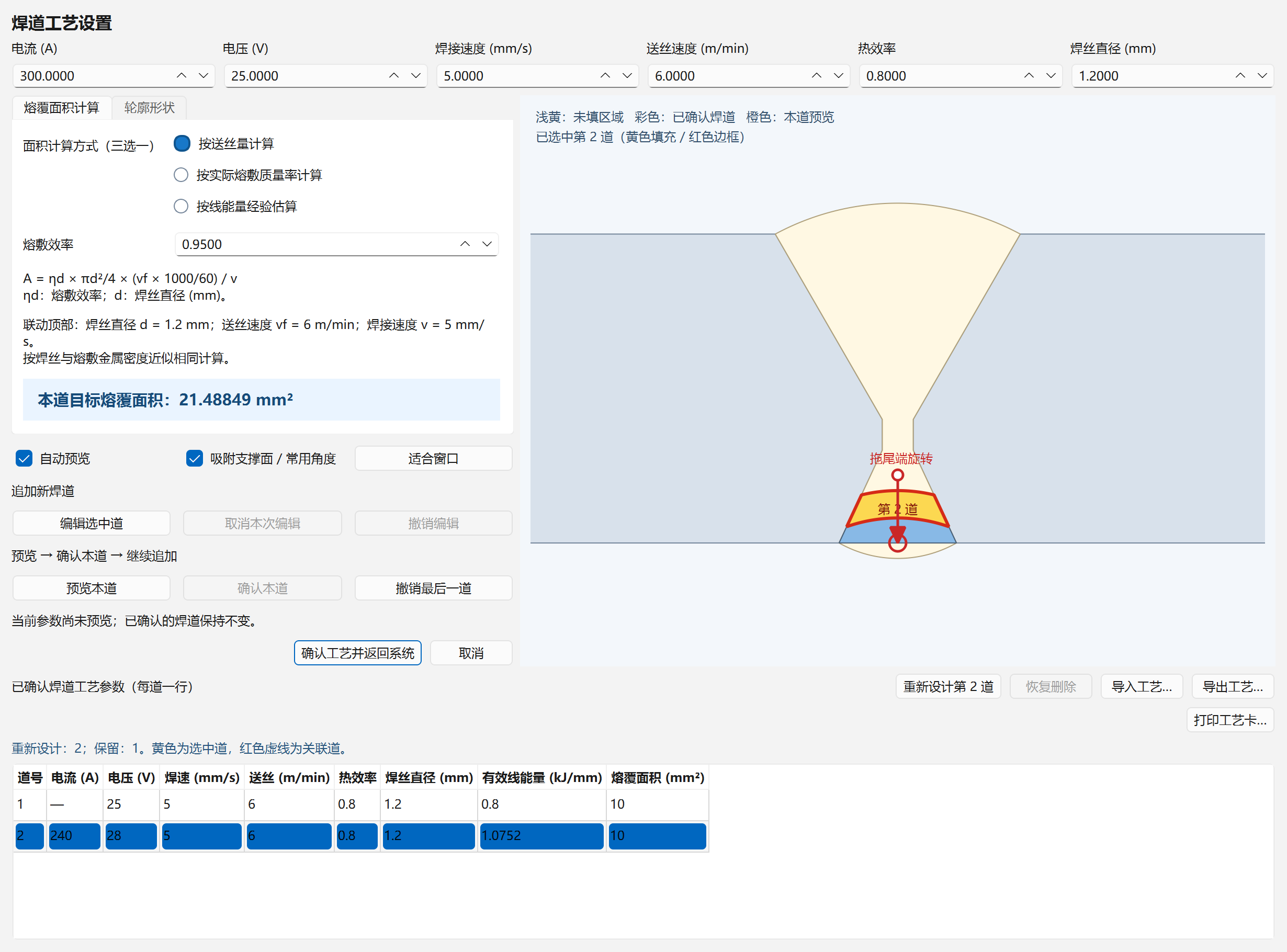Toggle 吸附支撑面 / 常用角度 checkbox
Viewport: 1287px width, 952px height.
(195, 458)
